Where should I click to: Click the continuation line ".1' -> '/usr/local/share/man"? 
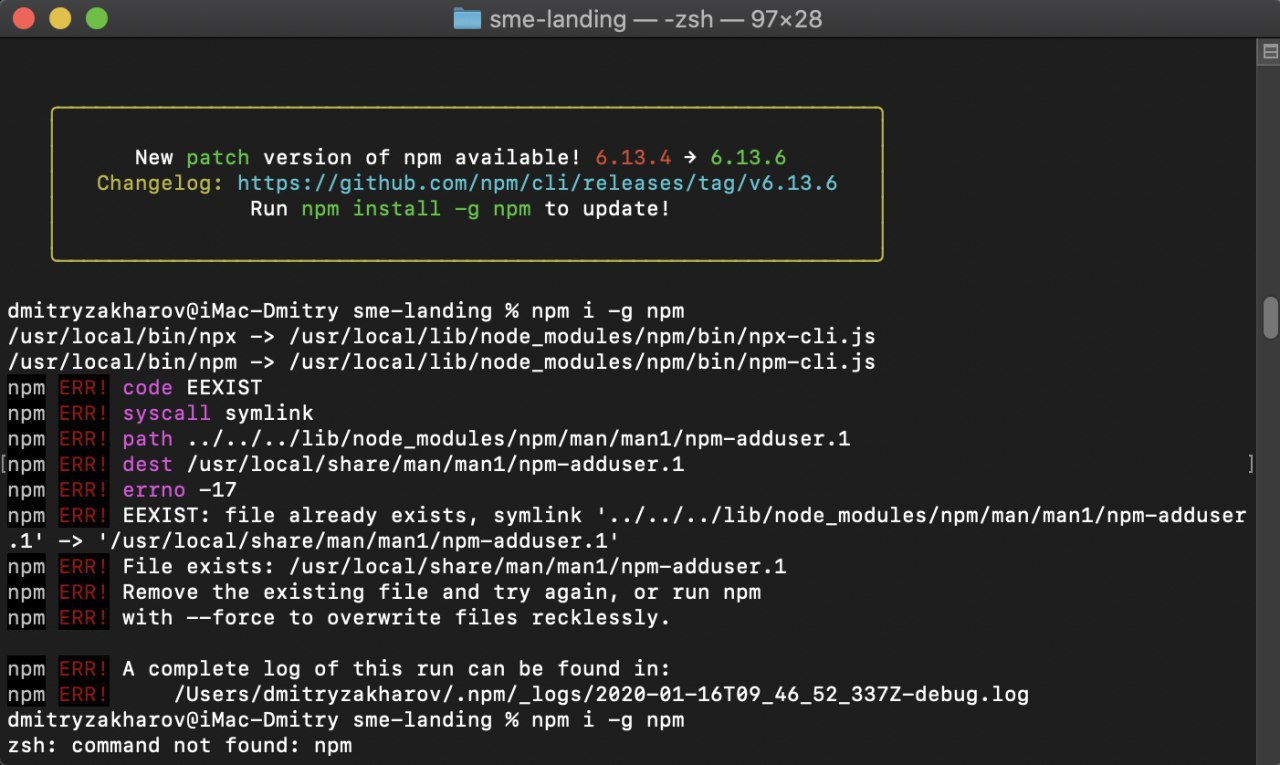point(313,541)
